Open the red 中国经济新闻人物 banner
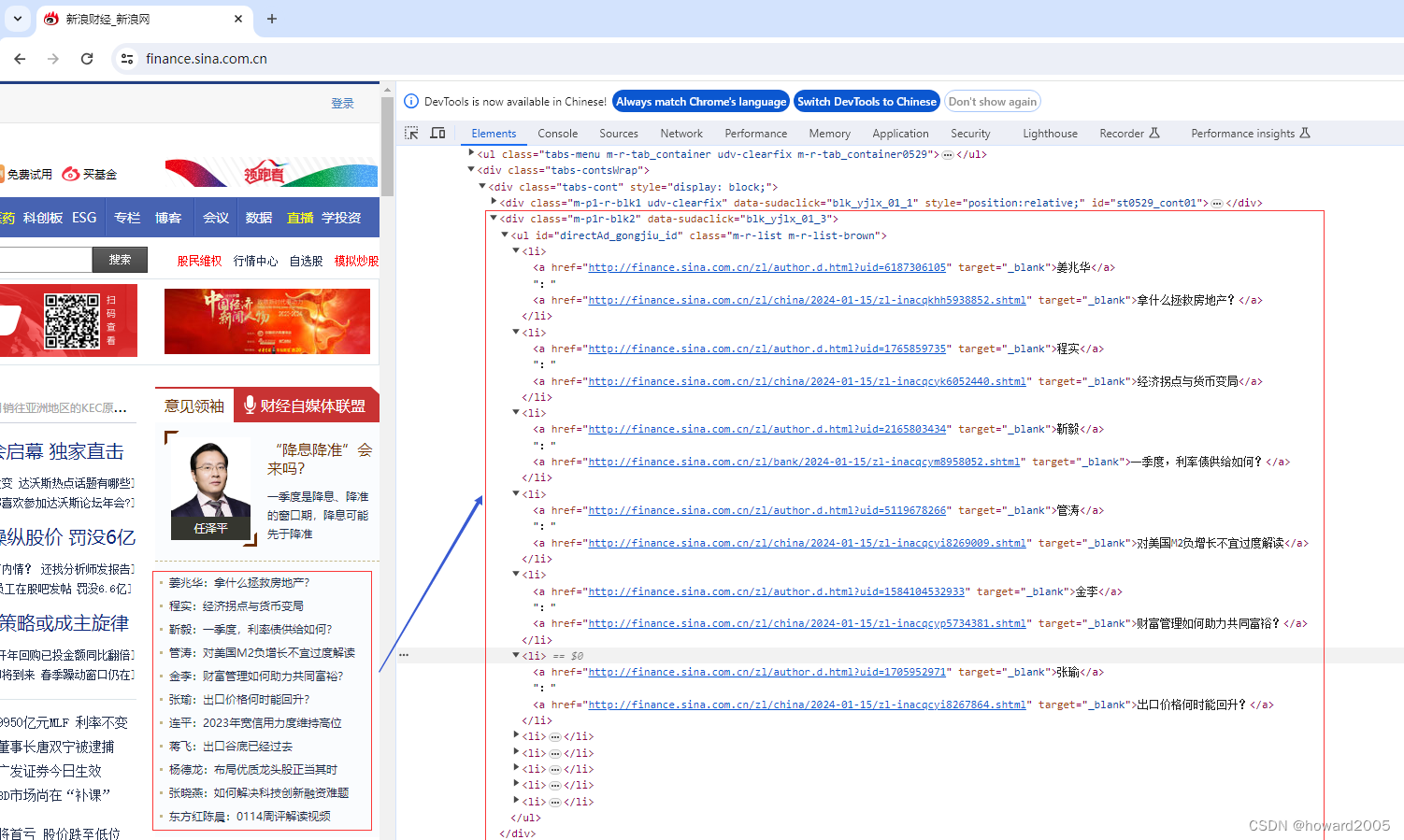The height and width of the screenshot is (840, 1404). (267, 320)
